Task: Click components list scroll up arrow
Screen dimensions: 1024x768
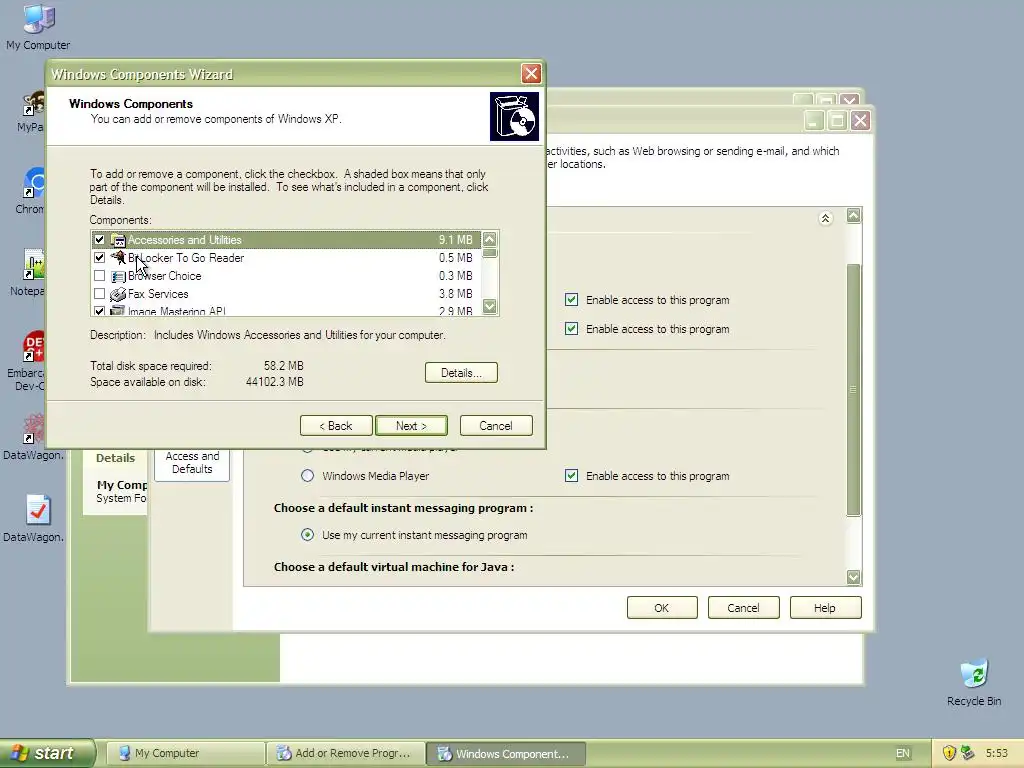Action: pyautogui.click(x=490, y=239)
